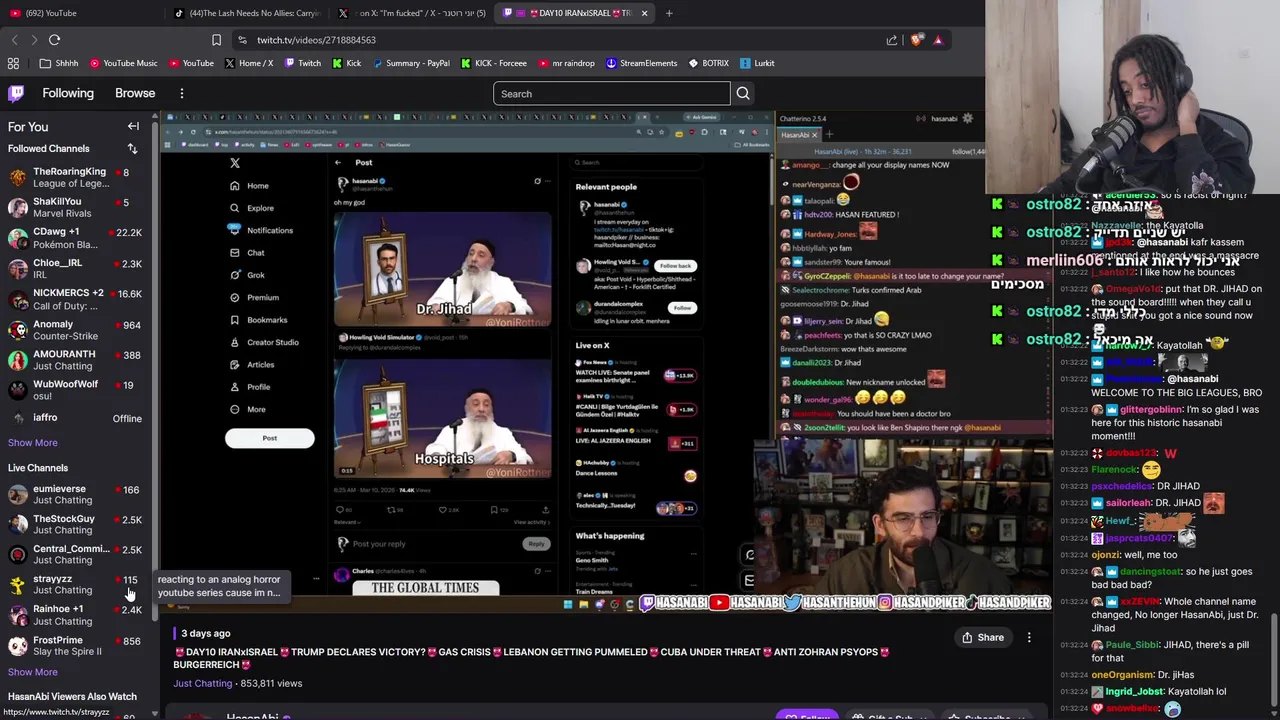Open the Twitch bookmark
1280x720 pixels.
[302, 63]
